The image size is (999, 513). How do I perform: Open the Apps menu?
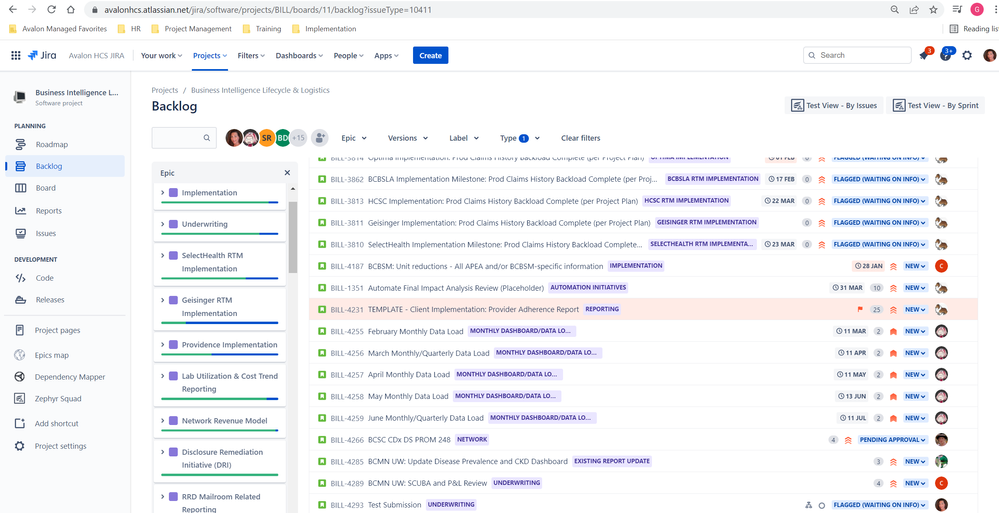coord(386,55)
